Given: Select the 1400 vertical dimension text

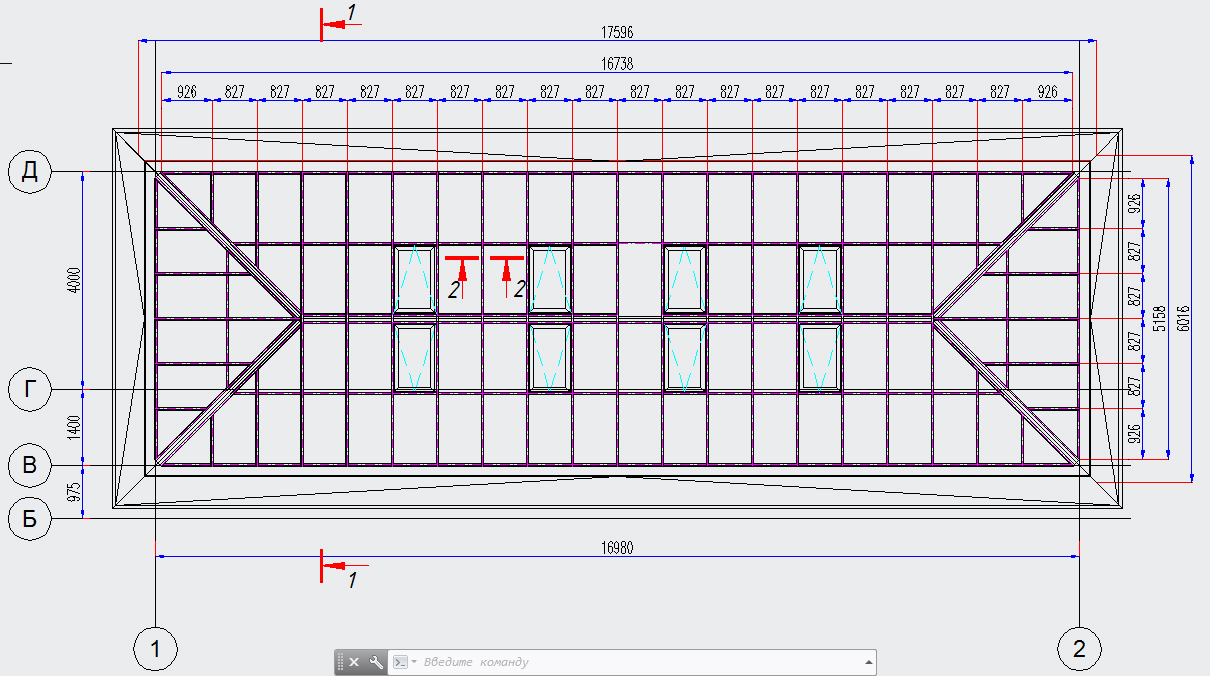Looking at the screenshot, I should (74, 427).
